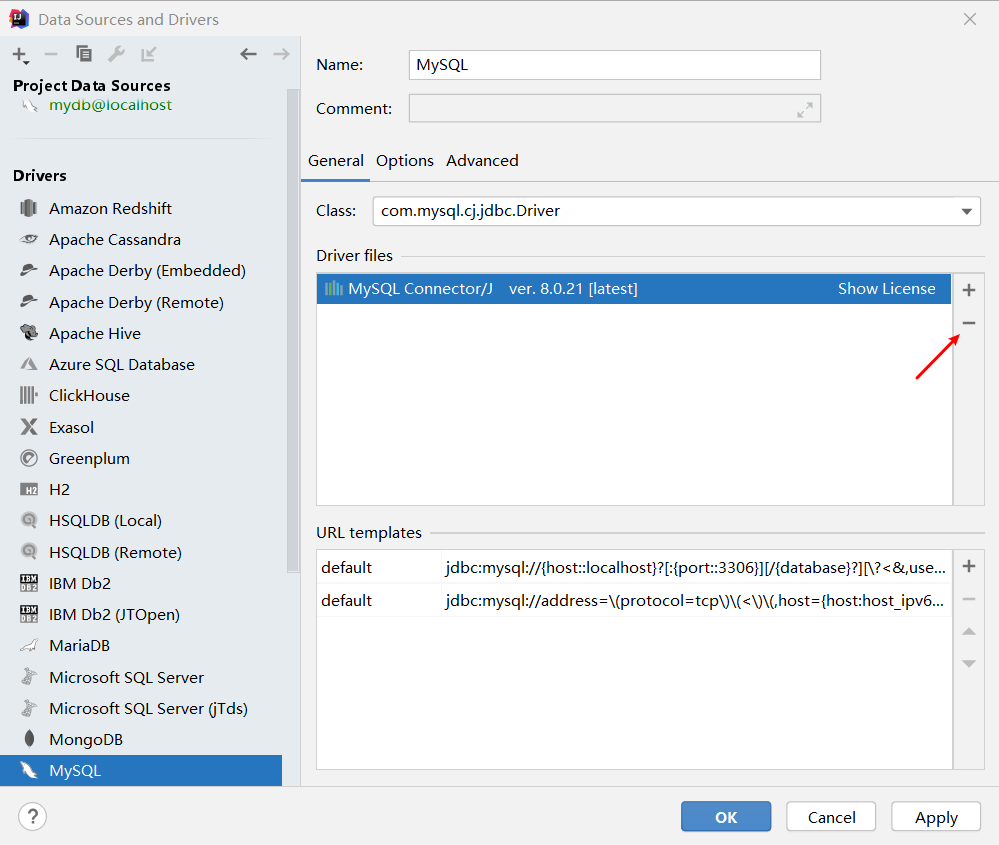
Task: Click the drivers list scrollbar
Action: click(x=293, y=331)
